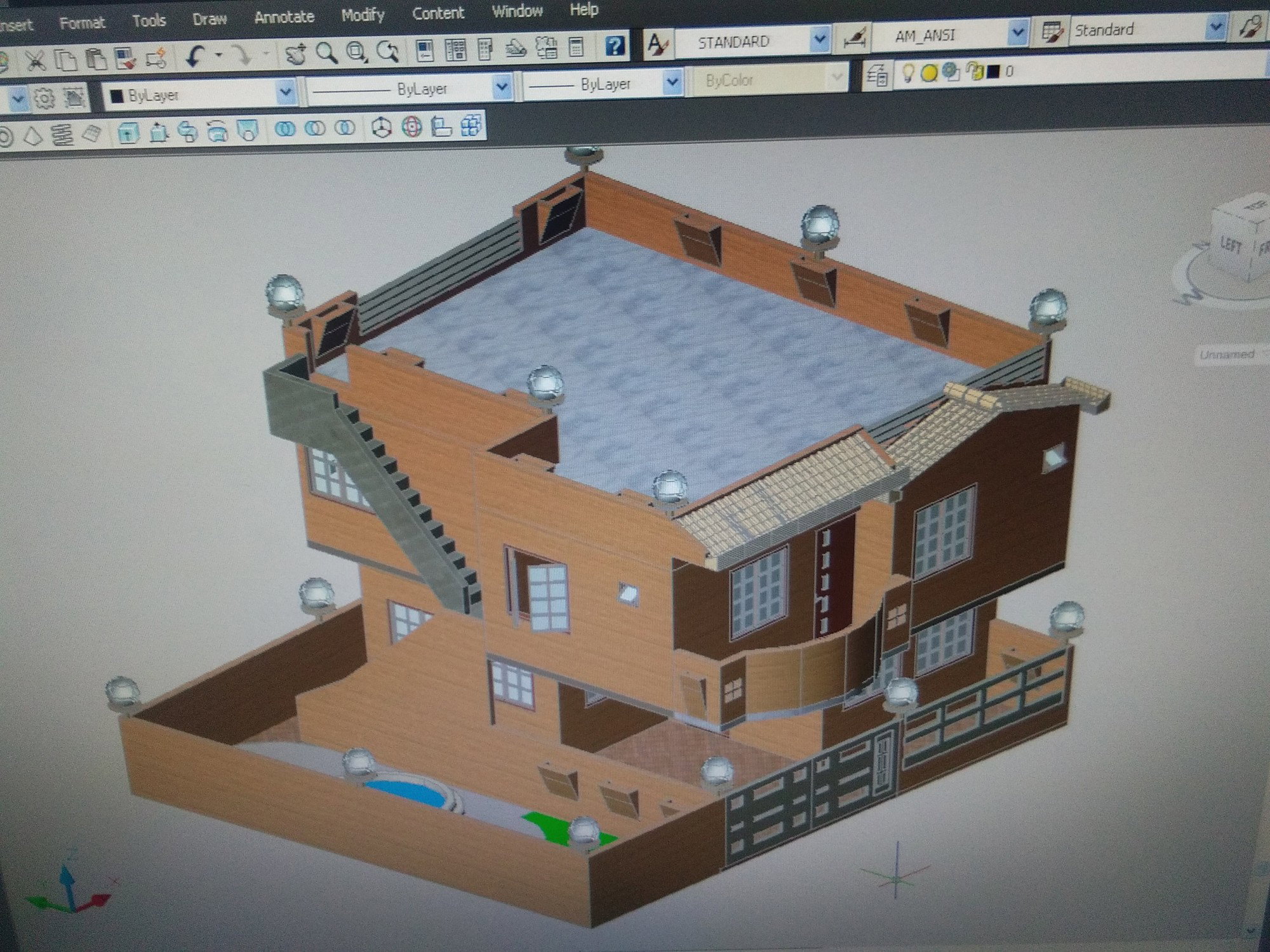Select the Presspull tool

click(x=159, y=133)
